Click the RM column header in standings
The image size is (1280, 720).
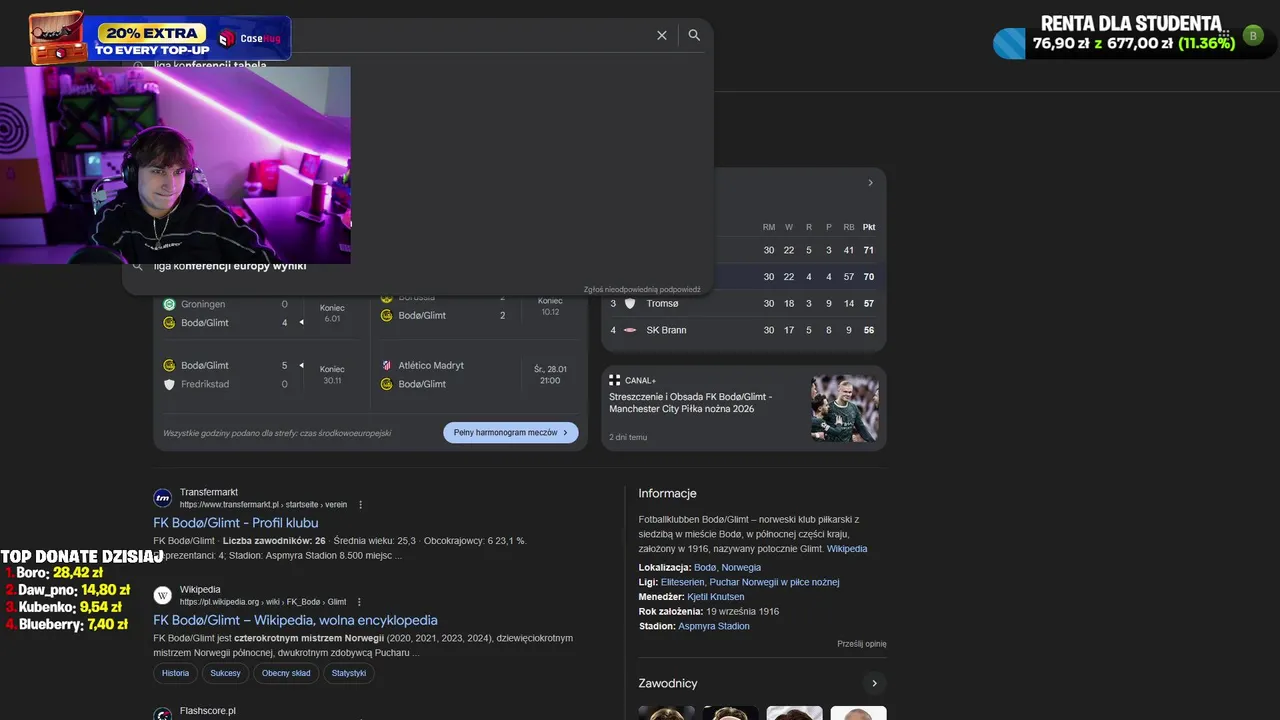point(769,227)
